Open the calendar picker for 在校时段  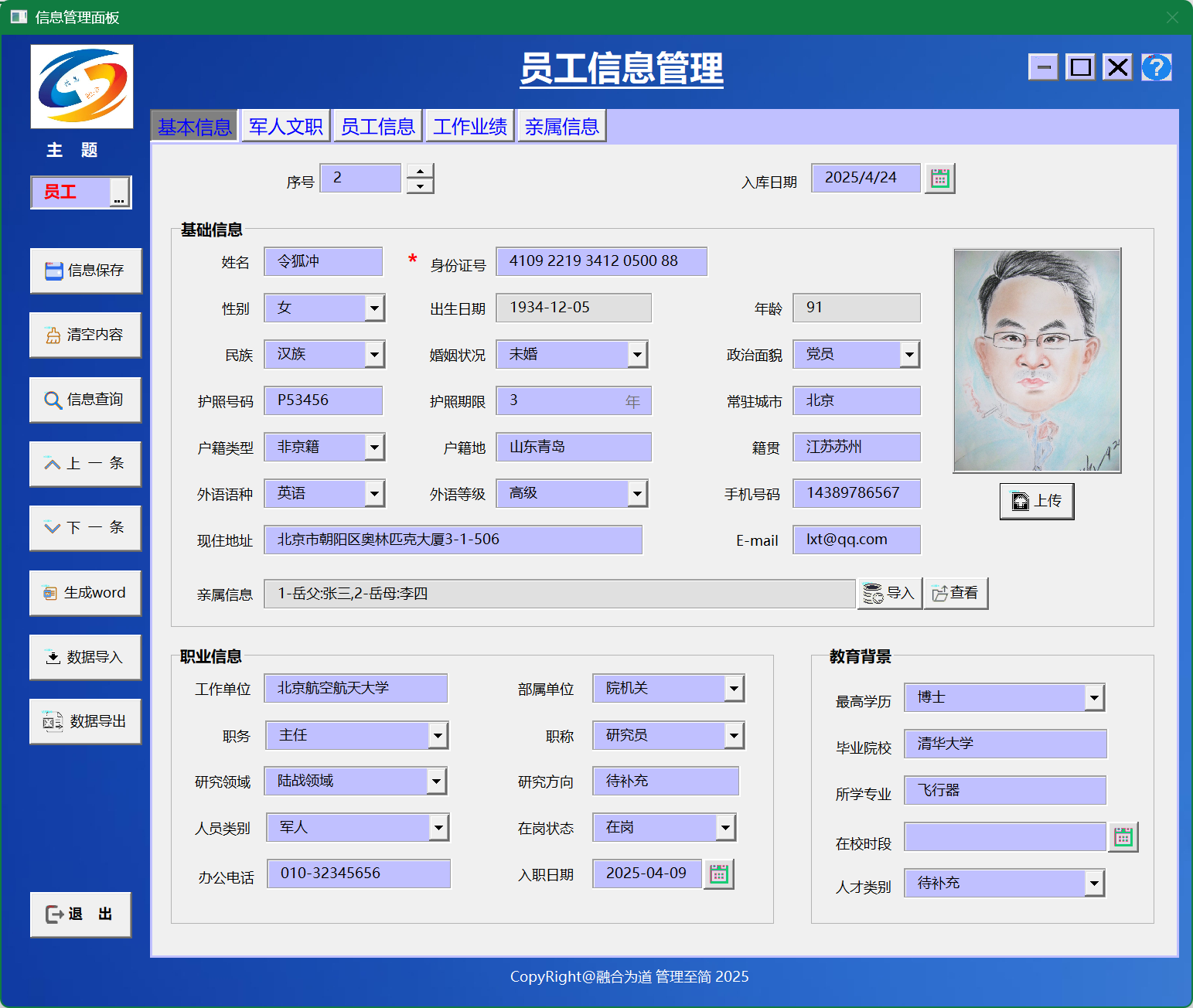(x=1123, y=837)
